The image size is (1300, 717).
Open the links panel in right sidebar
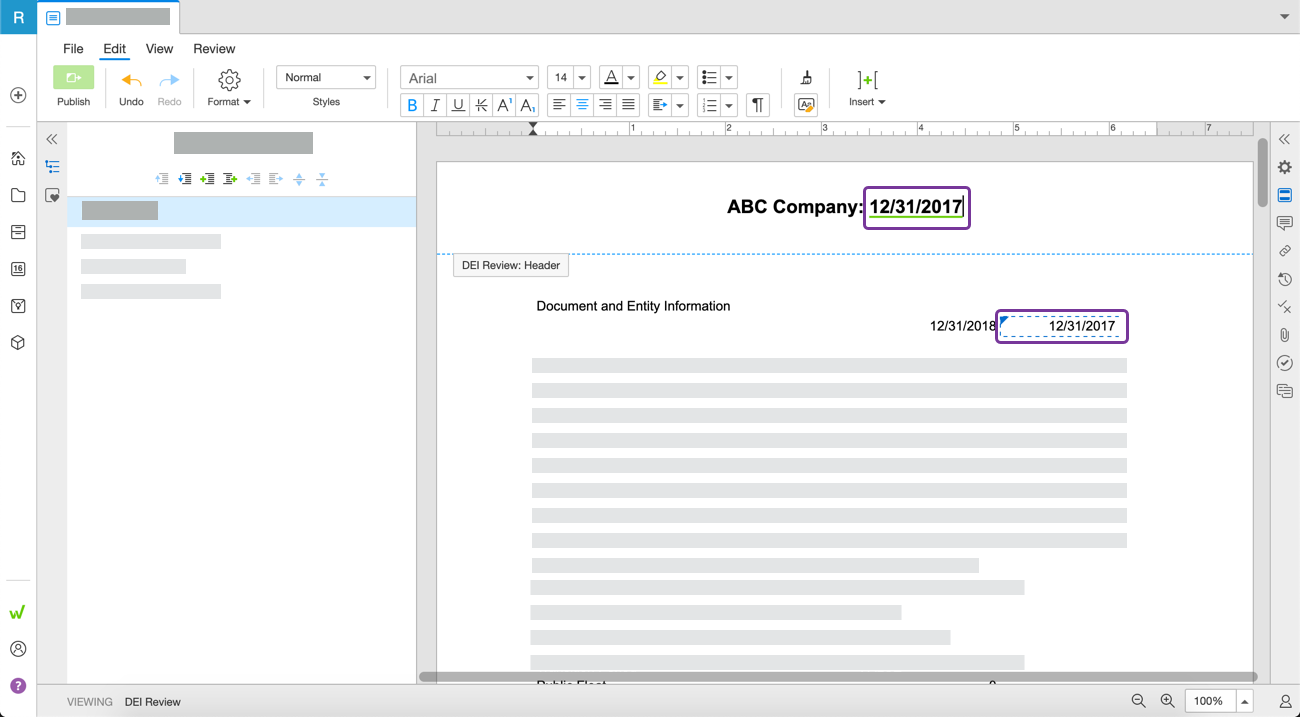pyautogui.click(x=1285, y=251)
